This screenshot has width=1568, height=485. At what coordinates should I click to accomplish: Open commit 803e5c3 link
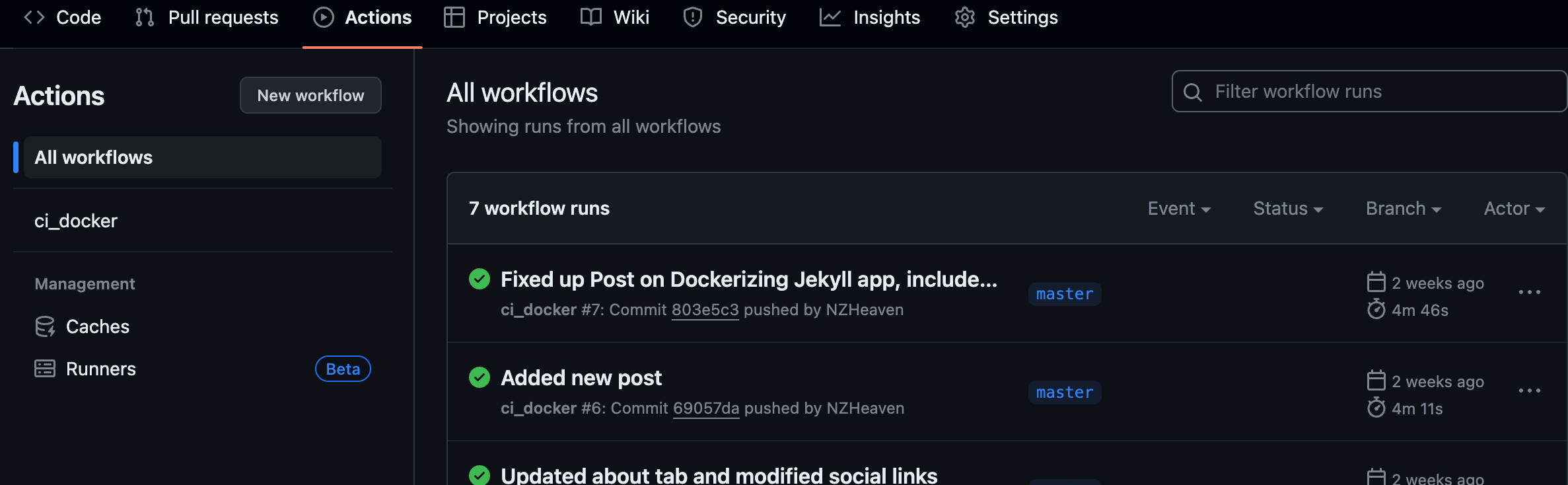coord(705,310)
